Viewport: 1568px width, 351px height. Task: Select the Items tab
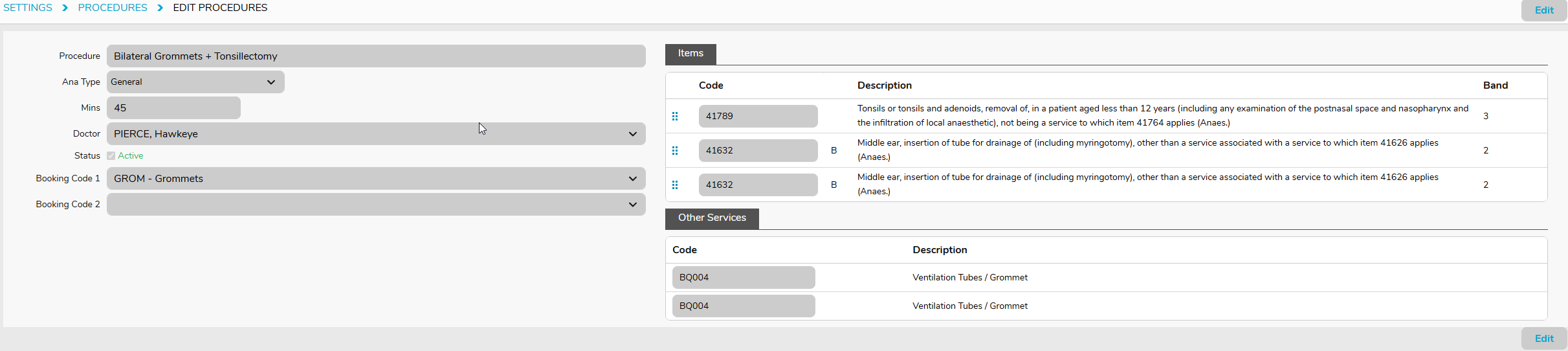pyautogui.click(x=690, y=54)
